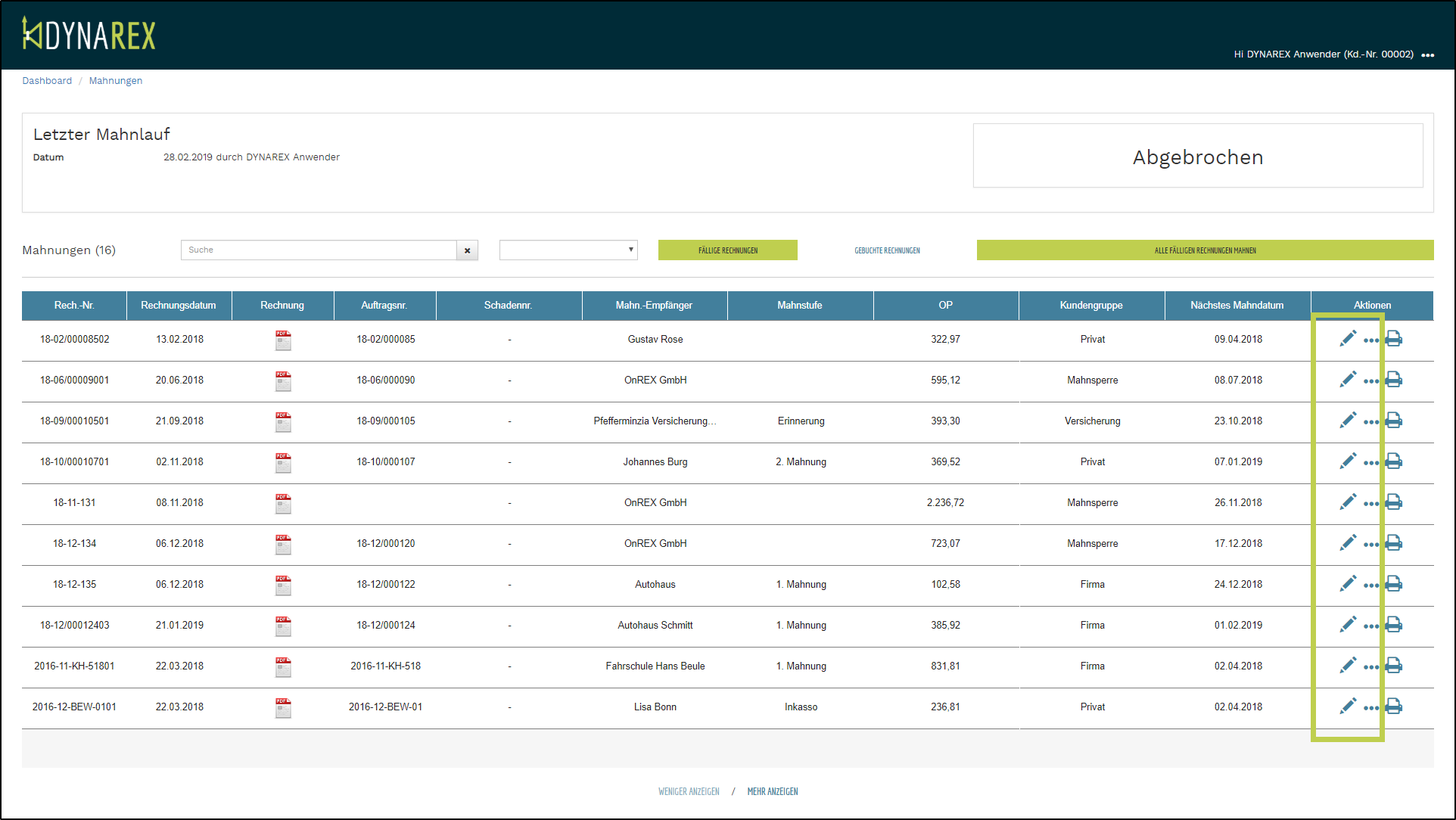Go to Dashboard via breadcrumb
This screenshot has width=1456, height=820.
pyautogui.click(x=47, y=81)
